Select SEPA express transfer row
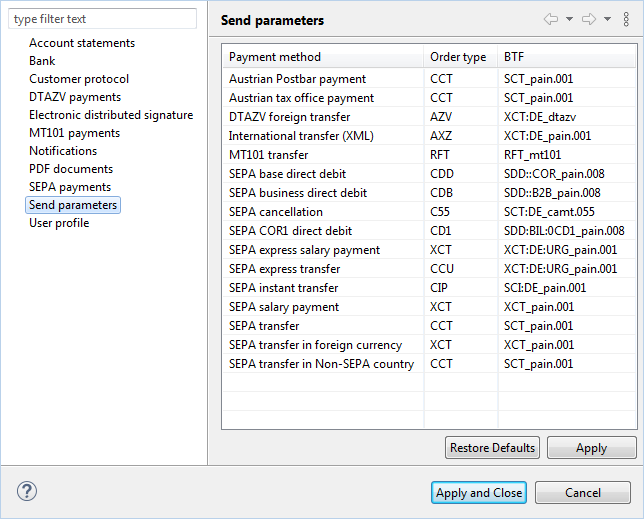The image size is (644, 519). click(x=429, y=269)
